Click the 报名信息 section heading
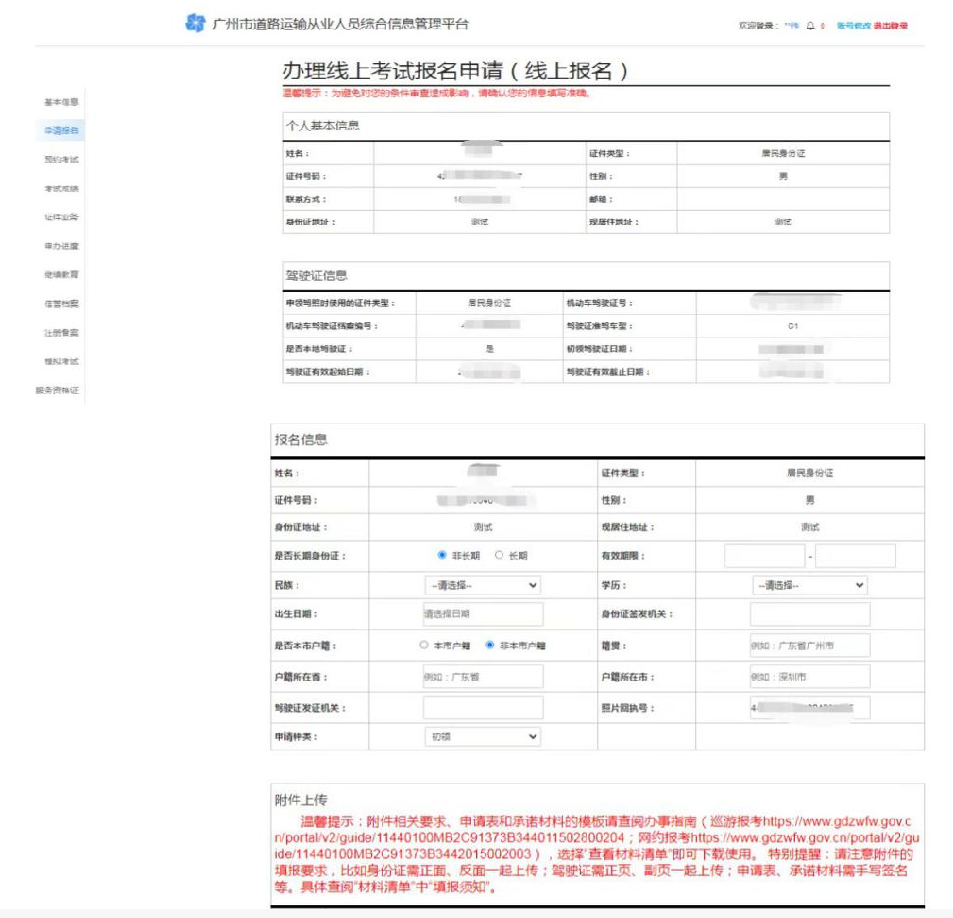 301,440
